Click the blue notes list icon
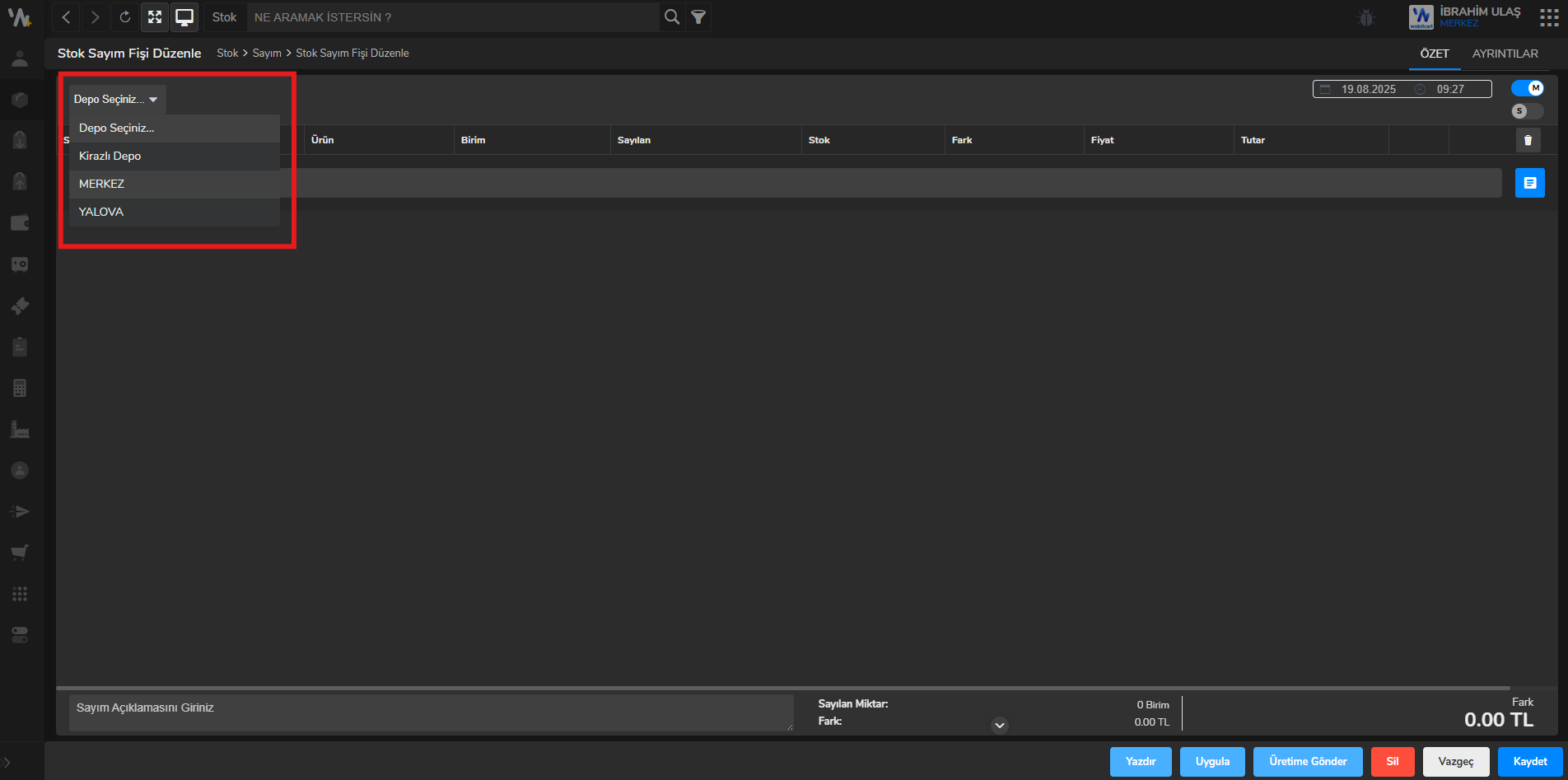Viewport: 1568px width, 780px height. click(x=1529, y=183)
